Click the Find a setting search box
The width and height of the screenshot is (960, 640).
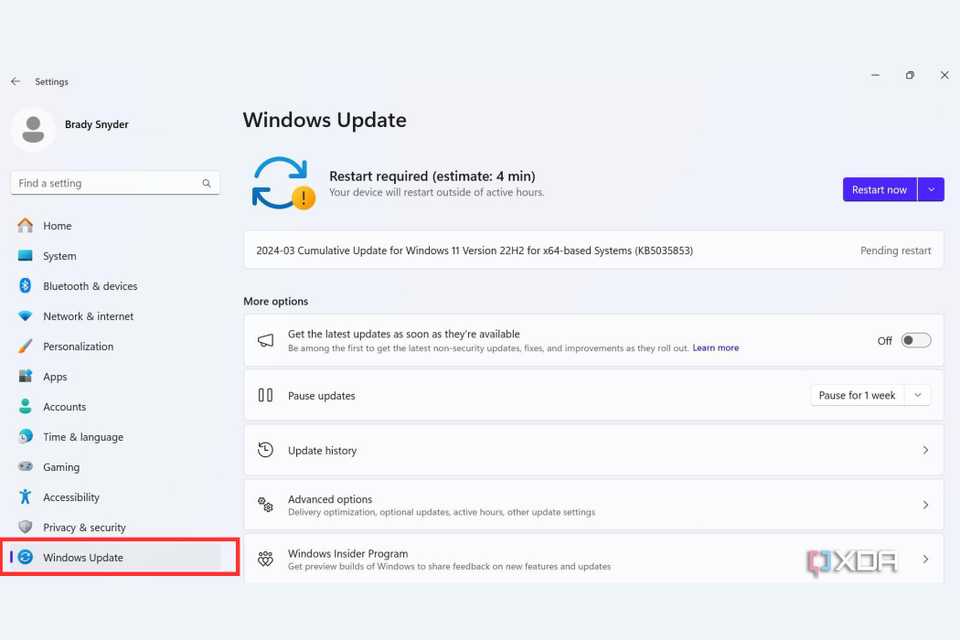tap(115, 183)
